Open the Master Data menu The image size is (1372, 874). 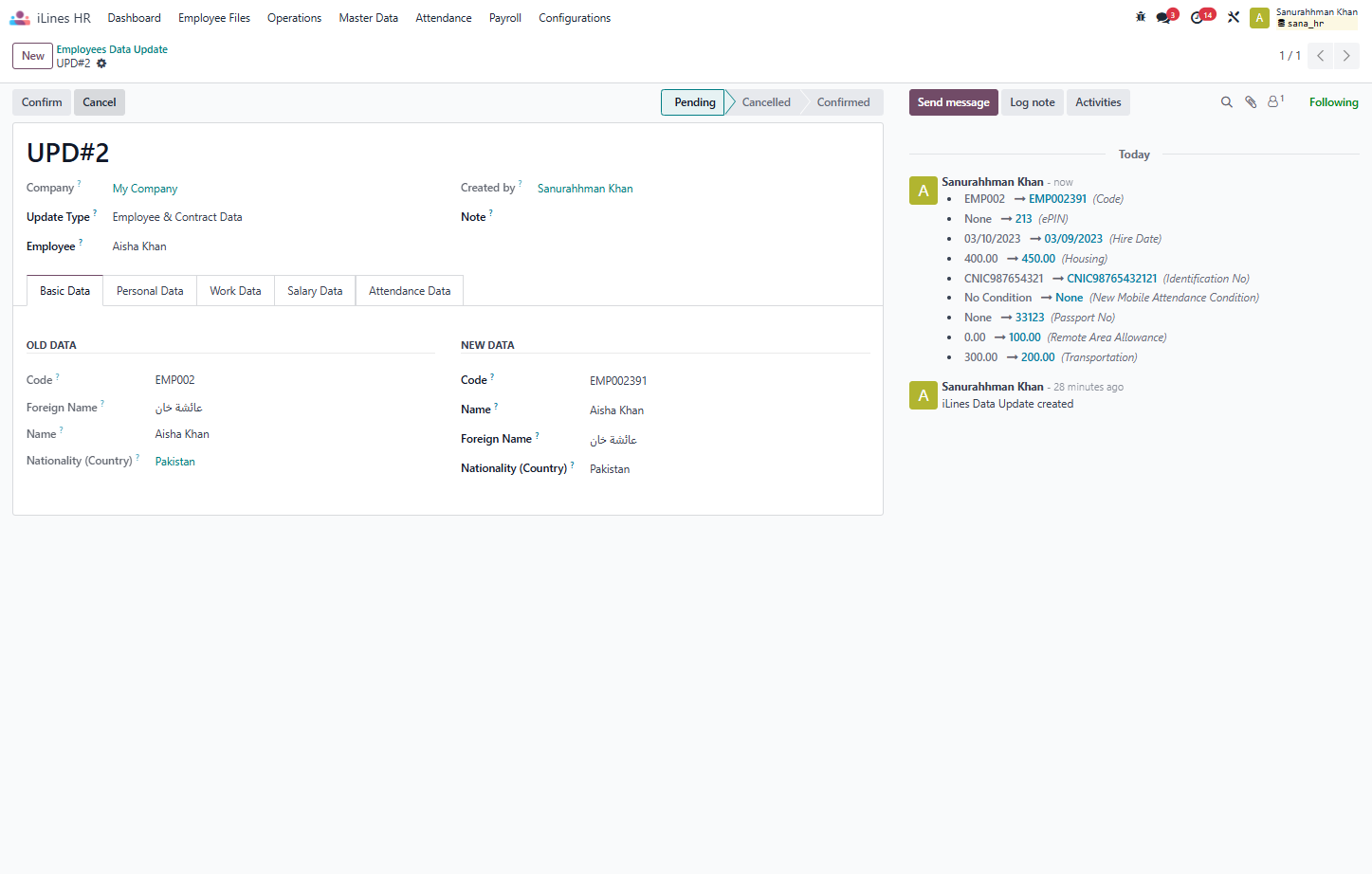coord(369,18)
